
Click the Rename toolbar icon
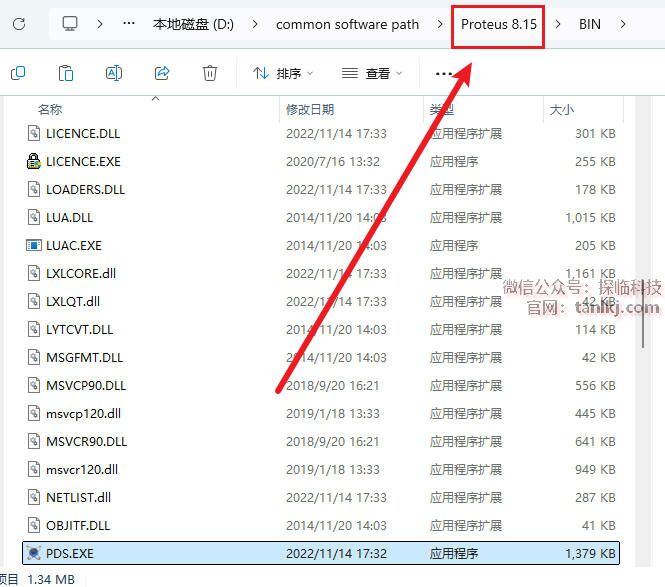[114, 73]
